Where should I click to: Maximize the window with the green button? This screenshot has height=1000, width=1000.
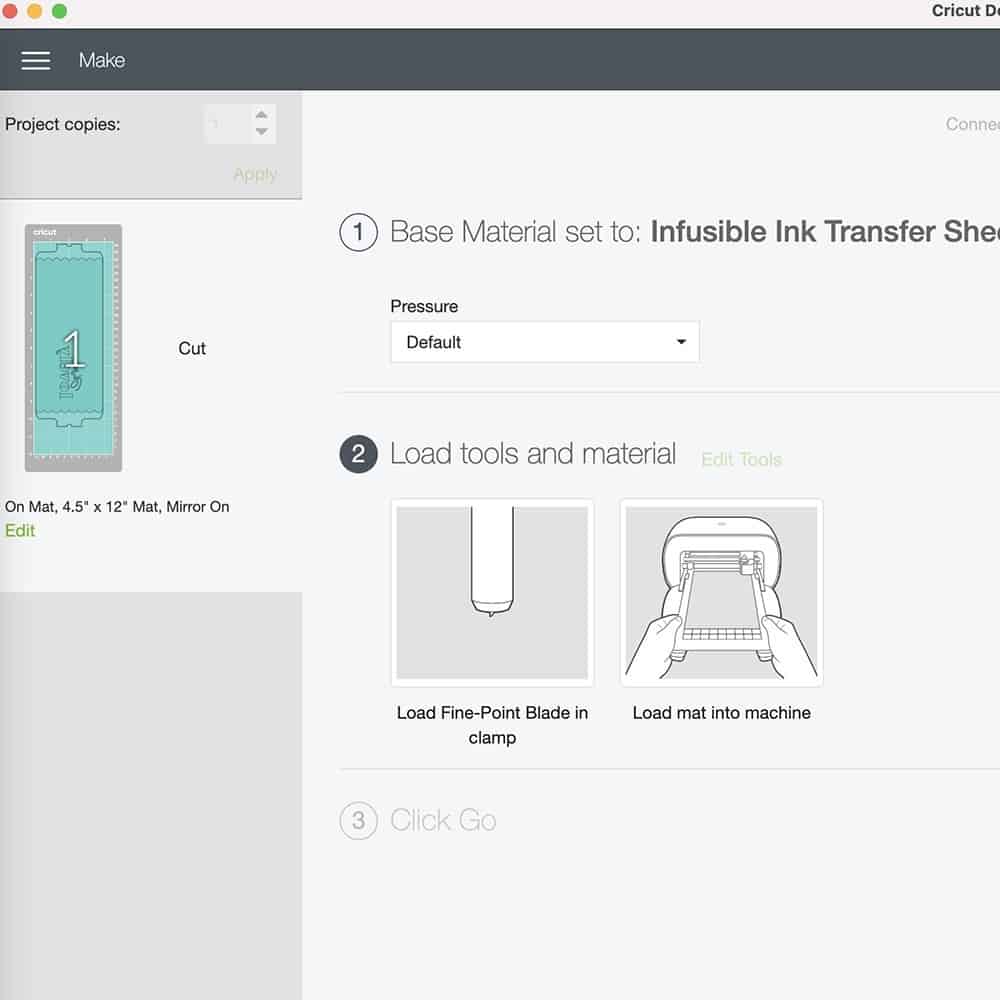pyautogui.click(x=59, y=11)
